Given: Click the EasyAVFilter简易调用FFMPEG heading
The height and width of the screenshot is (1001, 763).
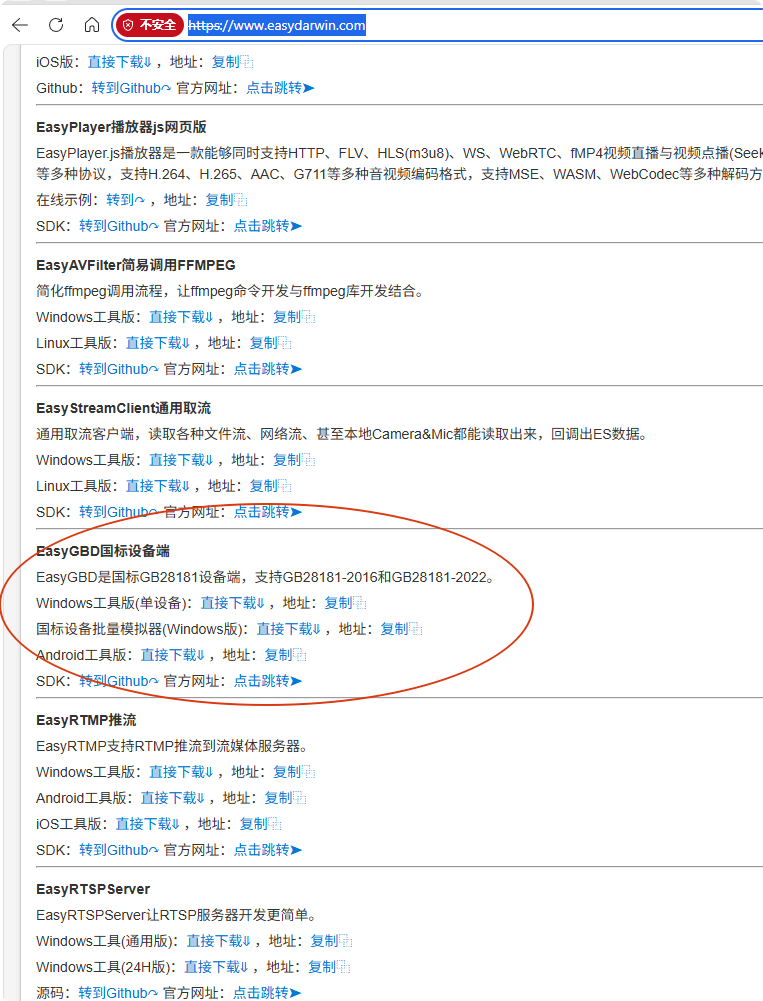Looking at the screenshot, I should point(136,265).
